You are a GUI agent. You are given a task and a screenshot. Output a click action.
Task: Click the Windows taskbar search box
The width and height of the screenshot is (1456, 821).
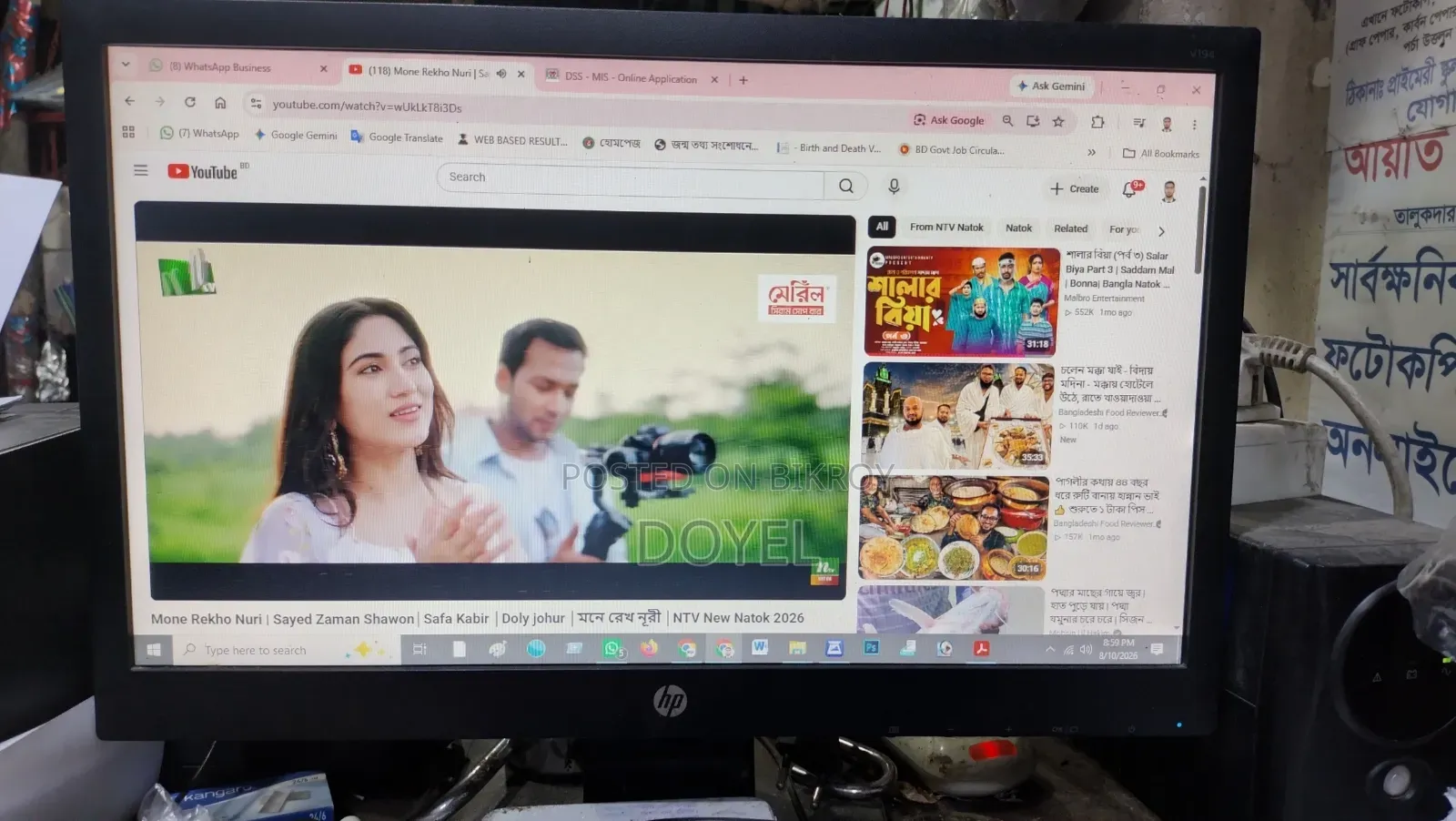[285, 649]
